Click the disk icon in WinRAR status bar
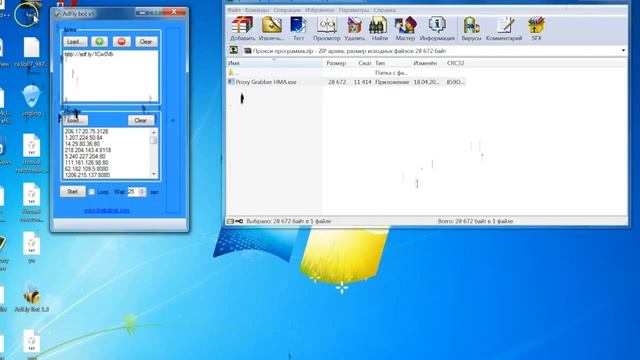This screenshot has height=360, width=640. (230, 221)
